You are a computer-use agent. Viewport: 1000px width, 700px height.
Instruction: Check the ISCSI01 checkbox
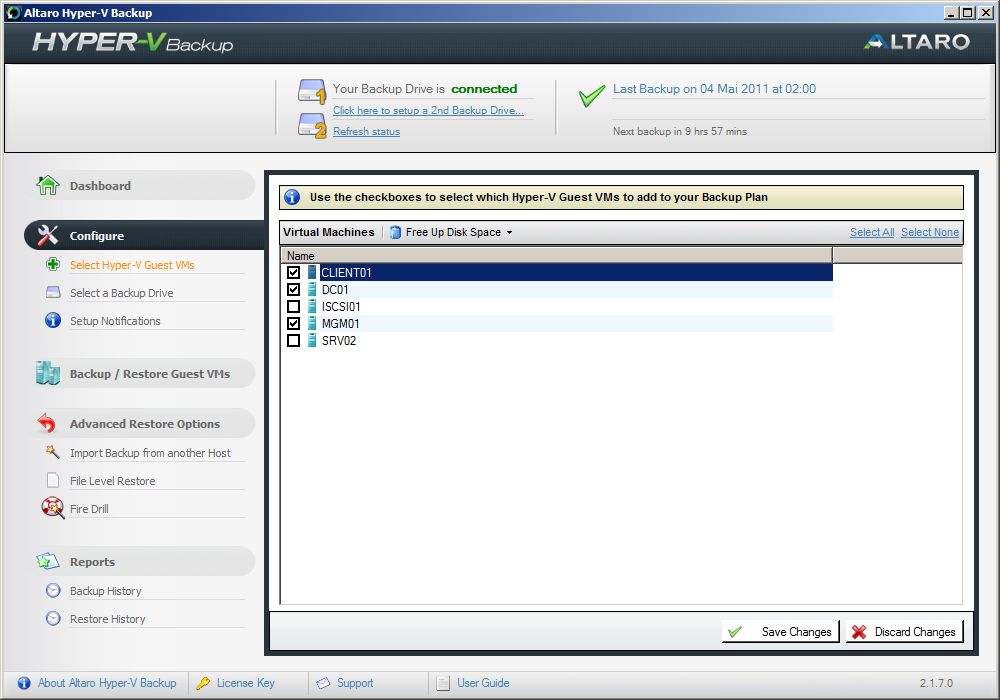[293, 307]
